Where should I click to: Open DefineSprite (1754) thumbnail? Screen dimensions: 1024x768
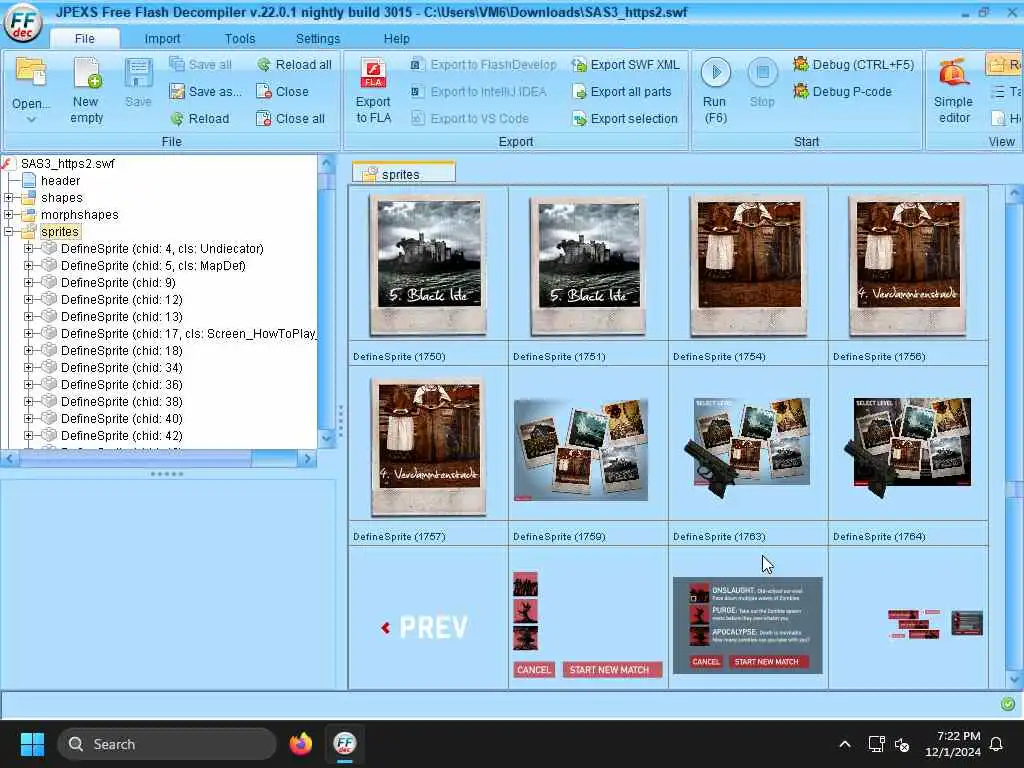[x=749, y=264]
